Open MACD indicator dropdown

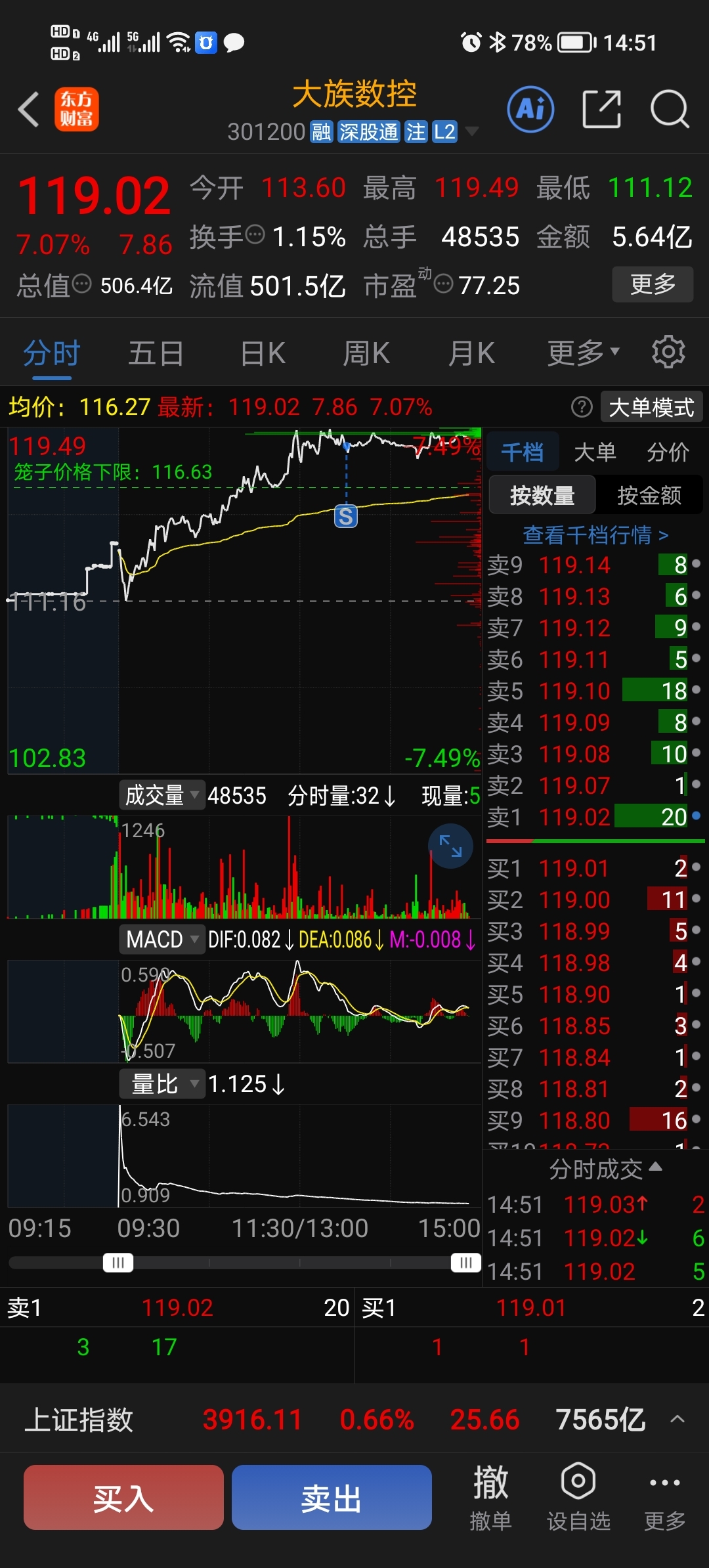(x=162, y=940)
